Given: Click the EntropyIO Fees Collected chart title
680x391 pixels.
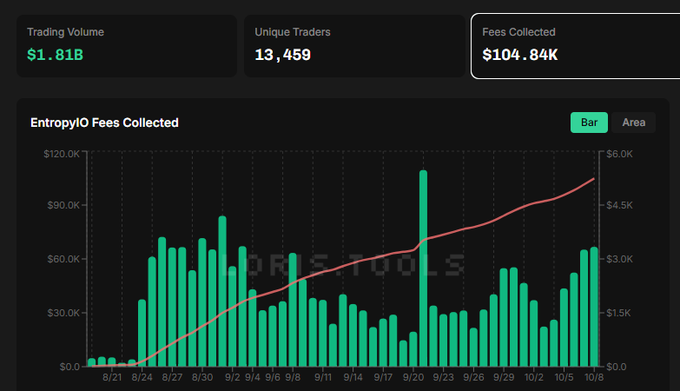Looking at the screenshot, I should pos(105,123).
